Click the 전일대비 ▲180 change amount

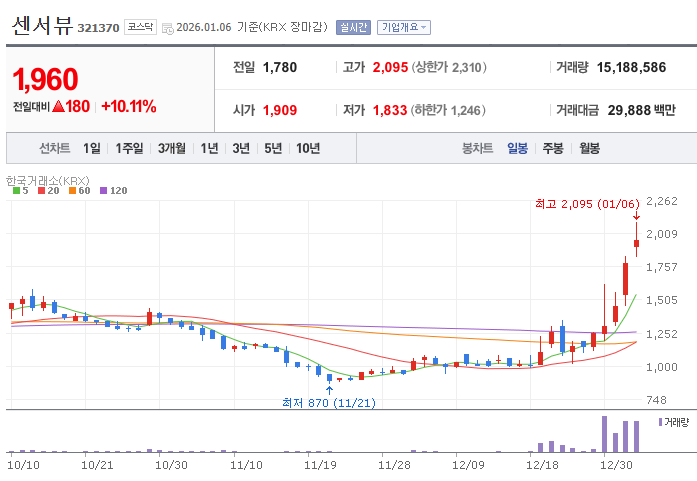click(51, 107)
